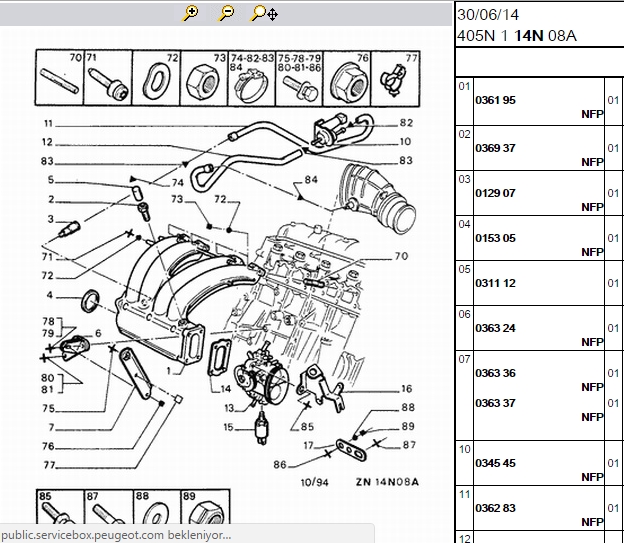Screen dimensions: 624x543
Task: Click the 405N 1 14N 08A header reference
Action: pos(517,36)
